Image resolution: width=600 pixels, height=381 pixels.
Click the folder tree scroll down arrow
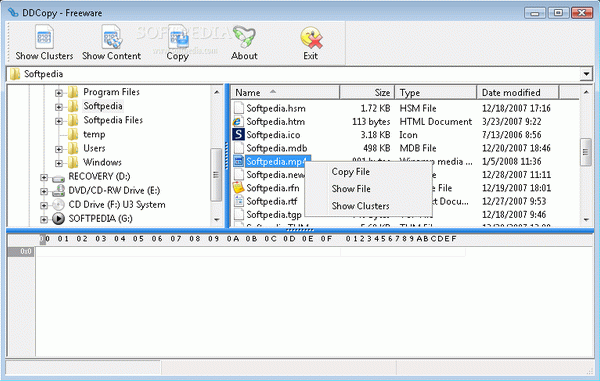pos(217,220)
